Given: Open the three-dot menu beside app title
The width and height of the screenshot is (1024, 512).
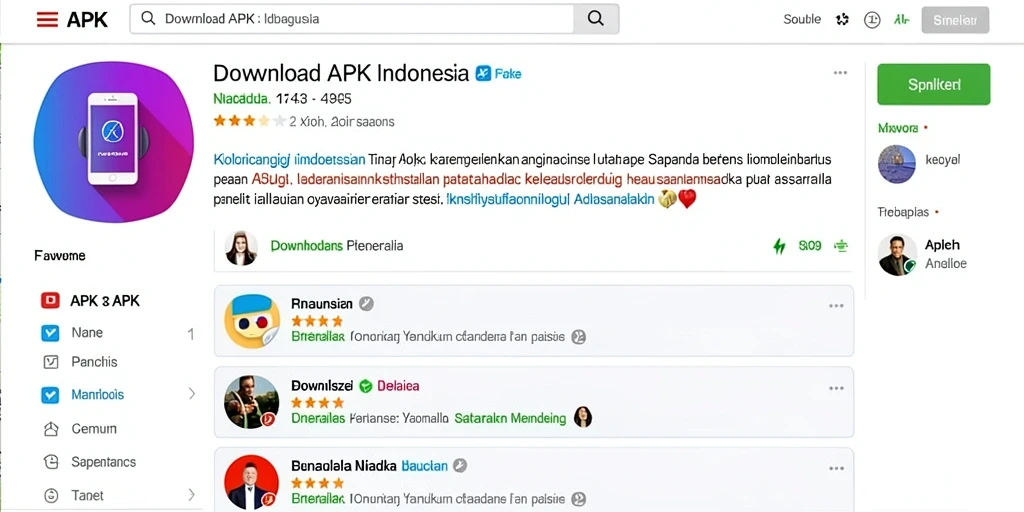Looking at the screenshot, I should pyautogui.click(x=840, y=72).
